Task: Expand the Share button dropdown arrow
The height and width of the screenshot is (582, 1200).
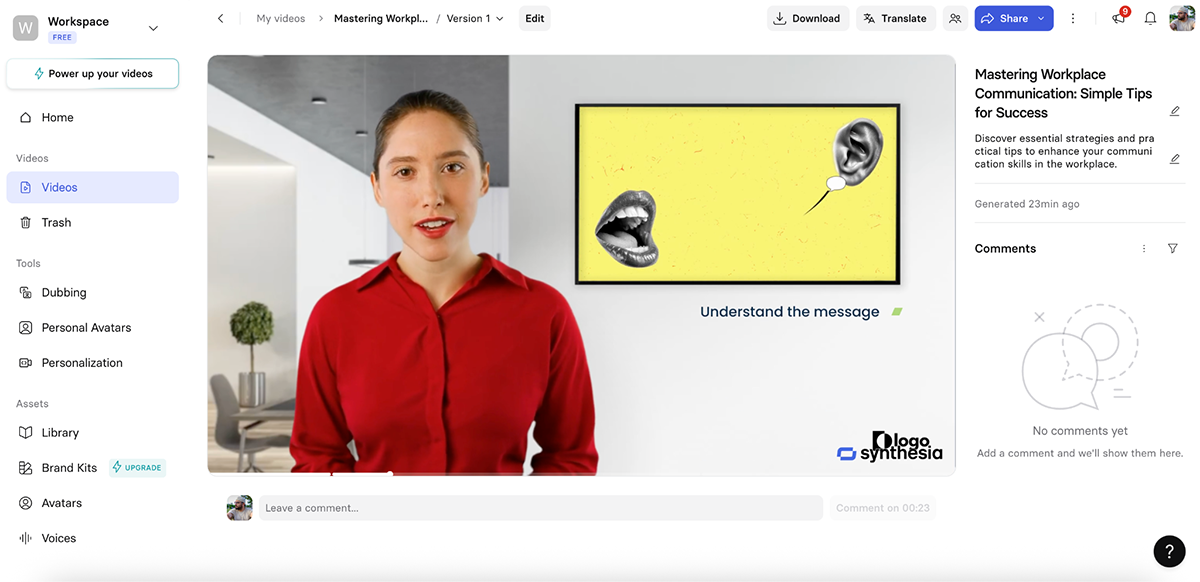Action: click(x=1041, y=18)
